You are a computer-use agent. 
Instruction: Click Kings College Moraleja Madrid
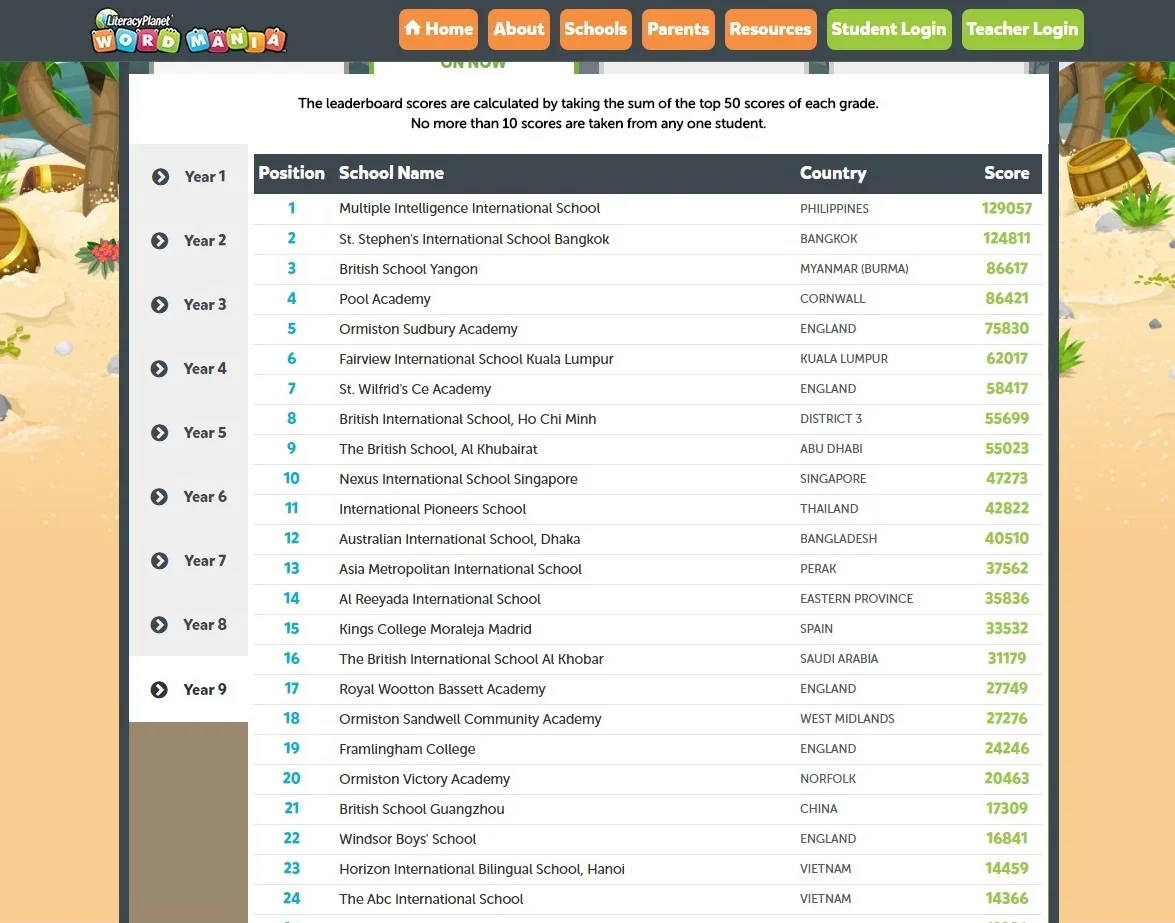tap(435, 629)
